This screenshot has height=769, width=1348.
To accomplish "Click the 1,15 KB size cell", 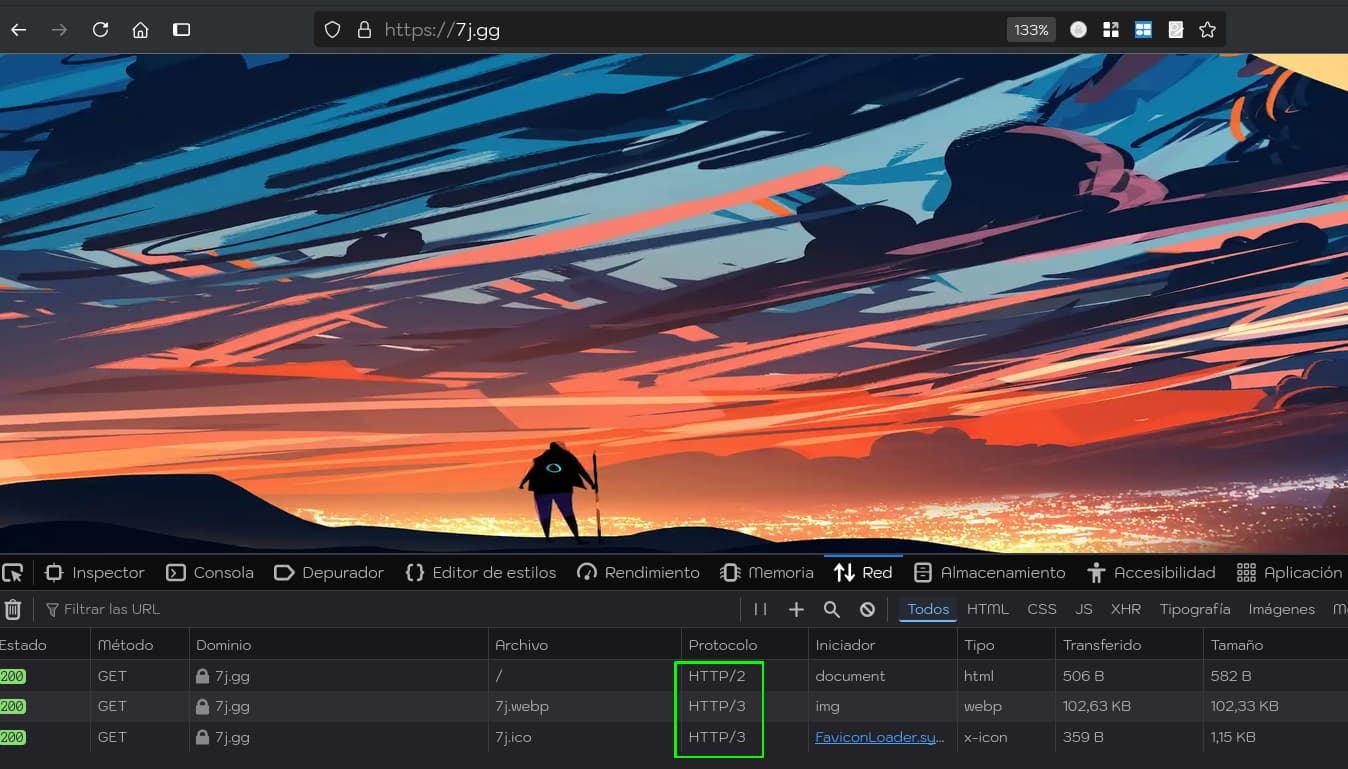I will tap(1233, 737).
